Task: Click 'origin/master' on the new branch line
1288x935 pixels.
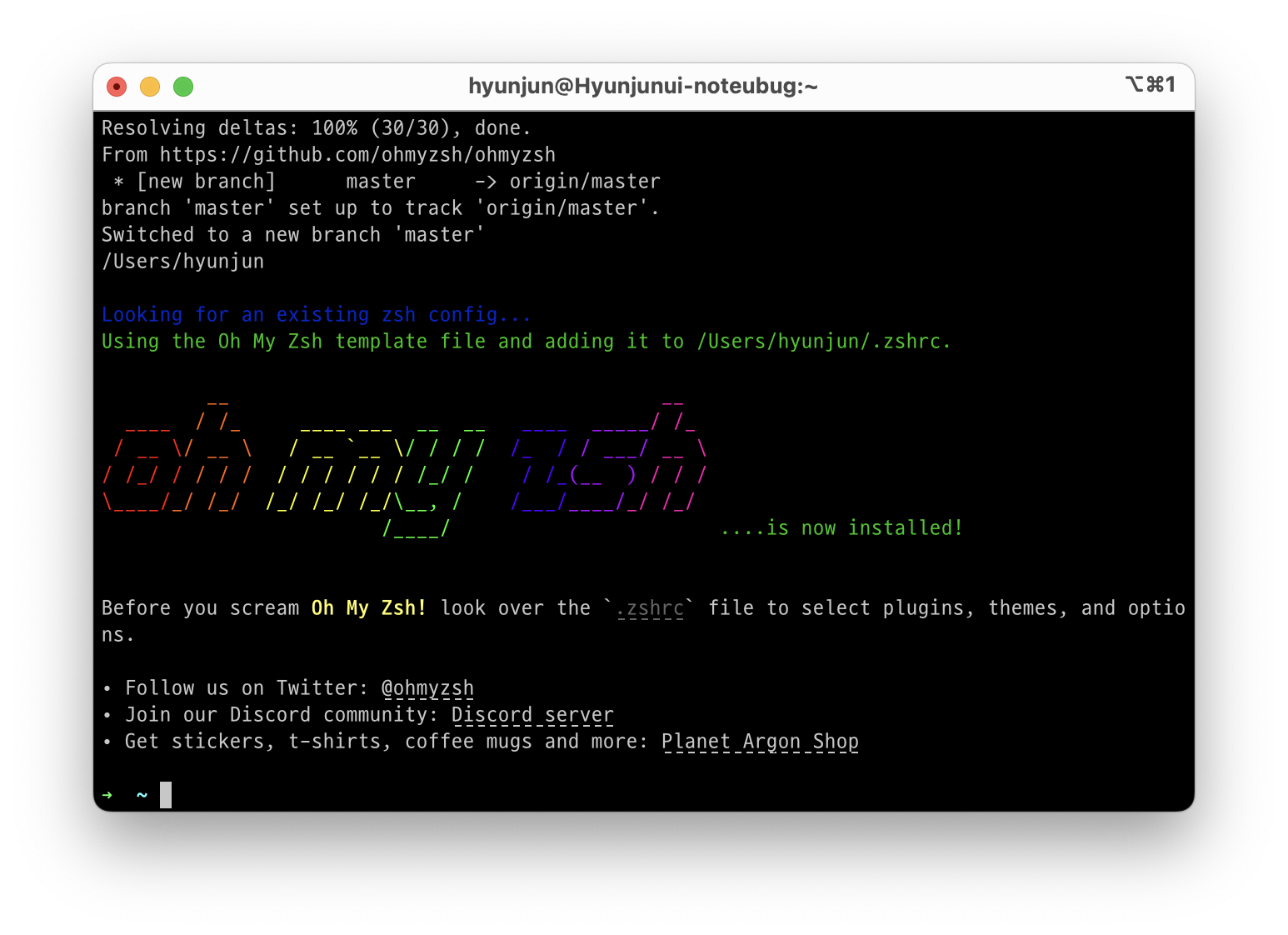Action: [585, 182]
